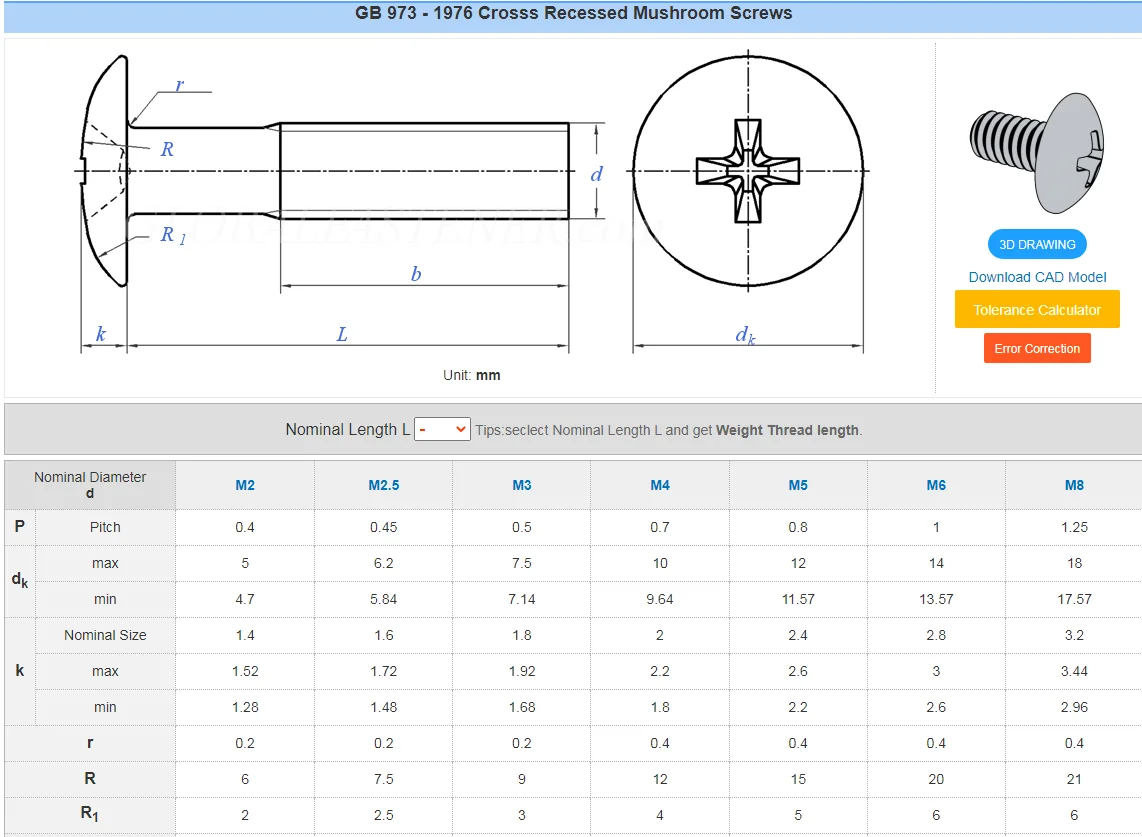Screen dimensions: 1142x837
Task: Select the M2 column header
Action: point(245,485)
